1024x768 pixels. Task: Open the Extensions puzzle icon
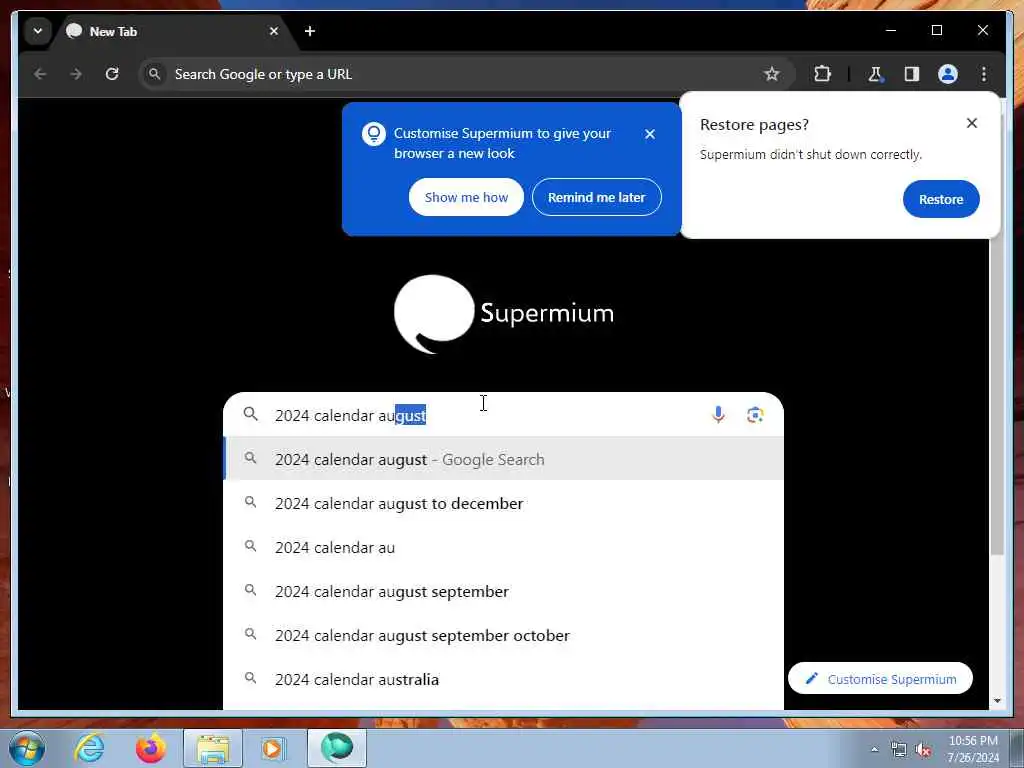822,74
